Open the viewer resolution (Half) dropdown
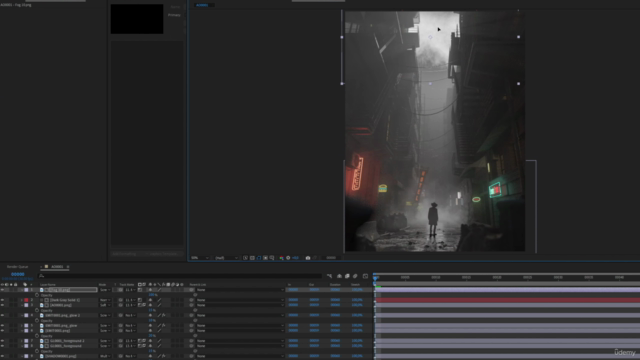 coord(227,258)
